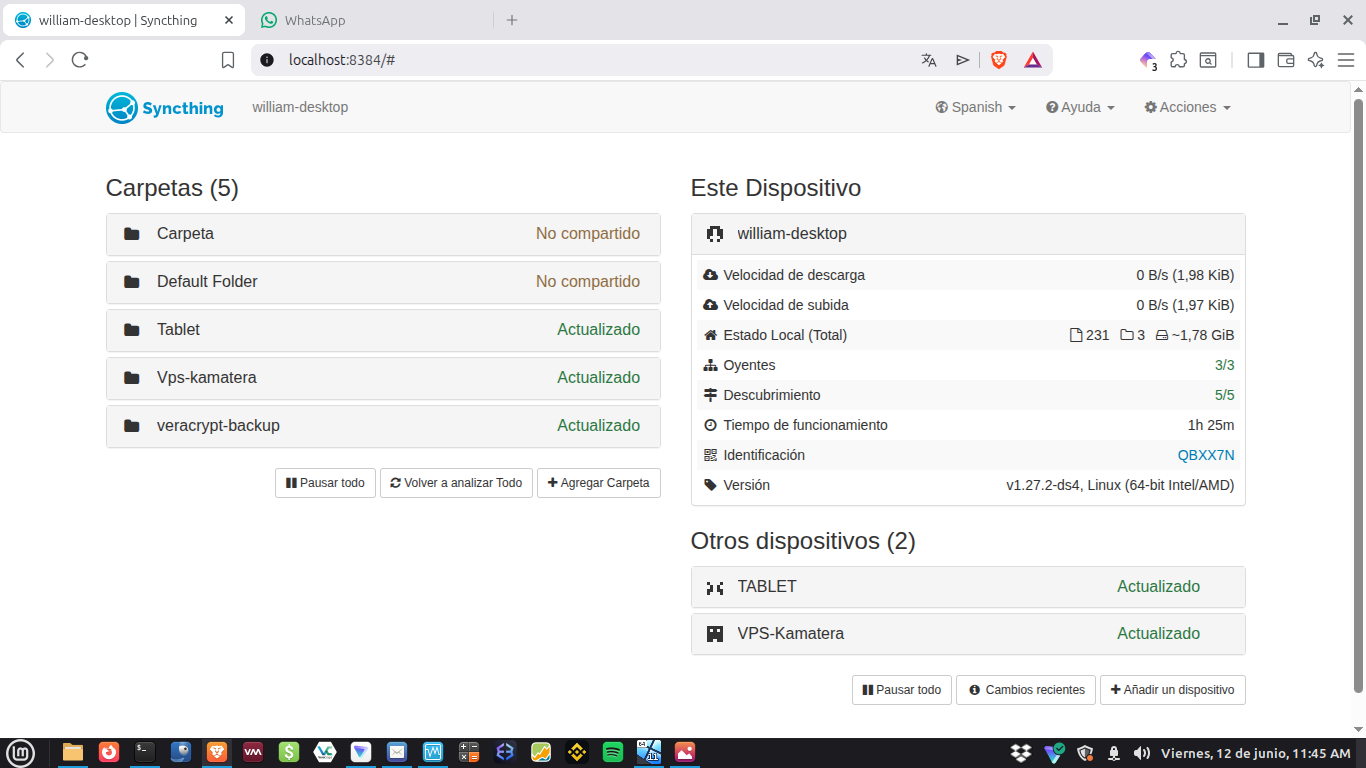The width and height of the screenshot is (1366, 768).
Task: Click the share arrow icon in address bar
Action: pyautogui.click(x=962, y=60)
